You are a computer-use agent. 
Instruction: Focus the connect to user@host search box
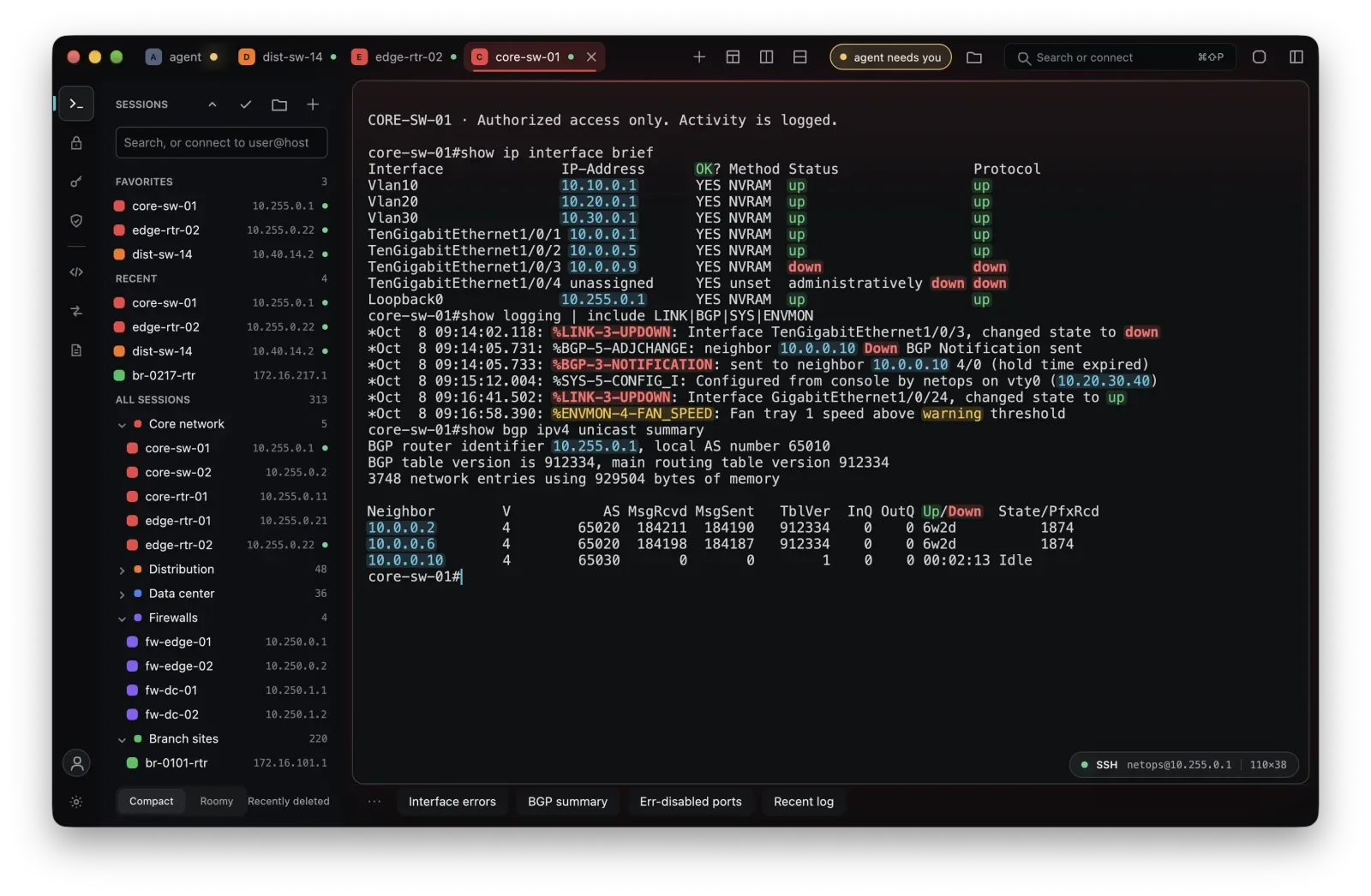click(221, 143)
